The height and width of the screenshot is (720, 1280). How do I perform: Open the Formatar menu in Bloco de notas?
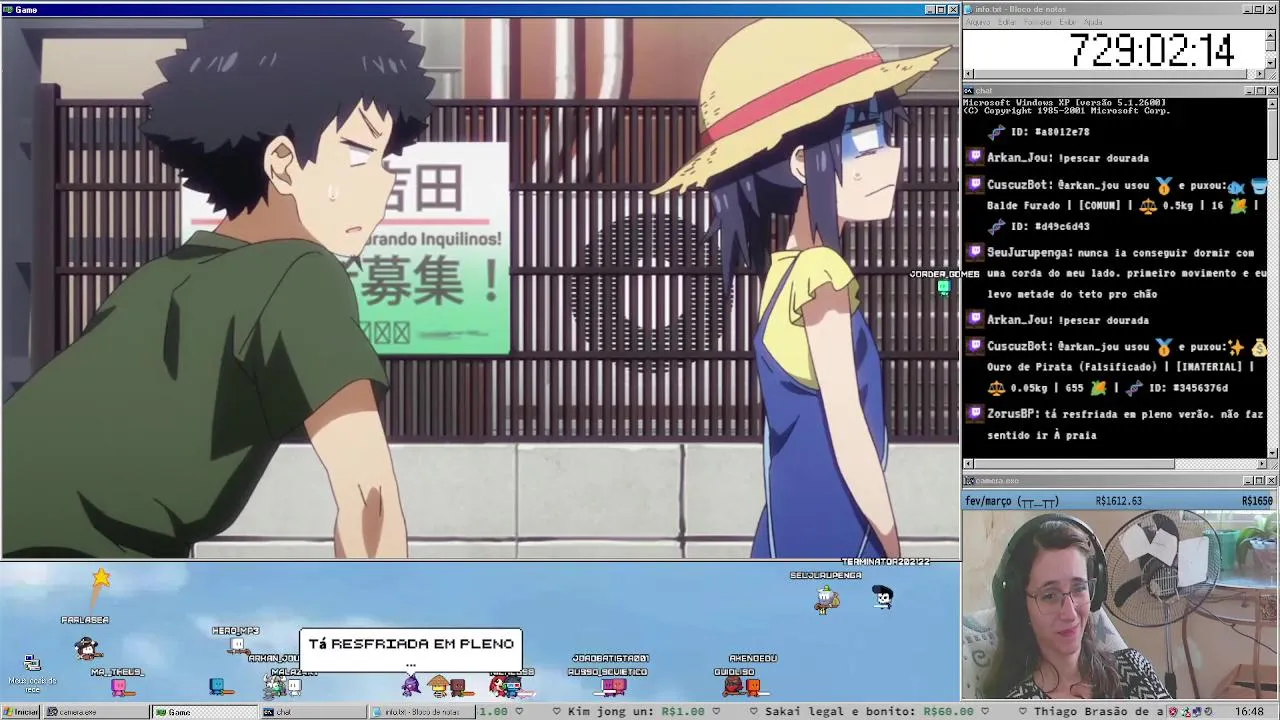click(1038, 22)
